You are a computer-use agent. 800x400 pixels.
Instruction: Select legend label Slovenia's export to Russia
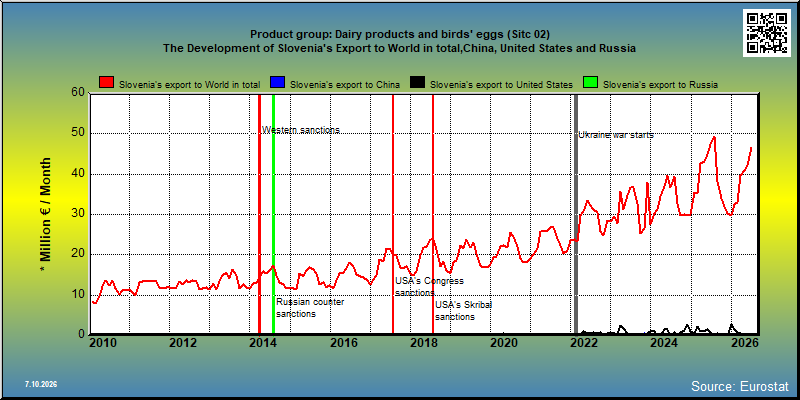coord(660,85)
